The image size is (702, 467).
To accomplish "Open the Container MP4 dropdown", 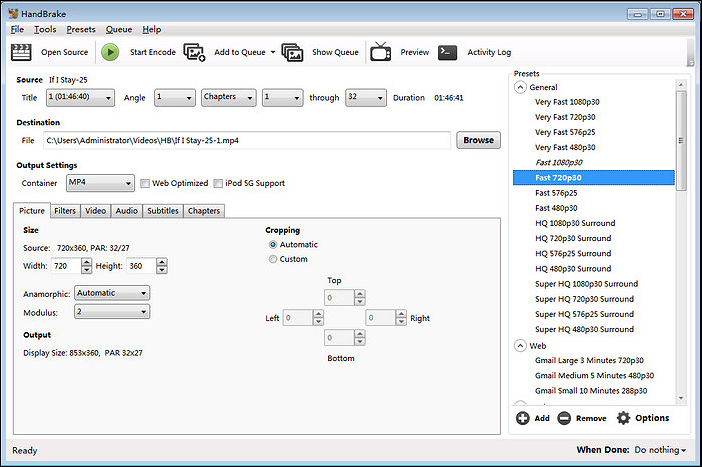I will point(100,183).
